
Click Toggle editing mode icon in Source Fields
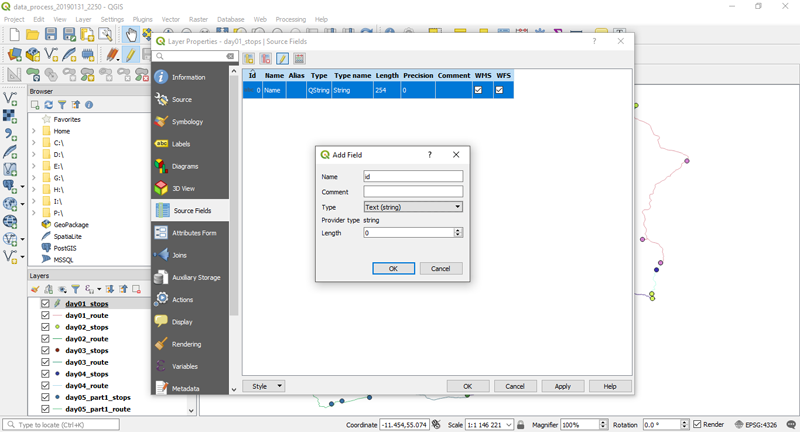click(282, 59)
